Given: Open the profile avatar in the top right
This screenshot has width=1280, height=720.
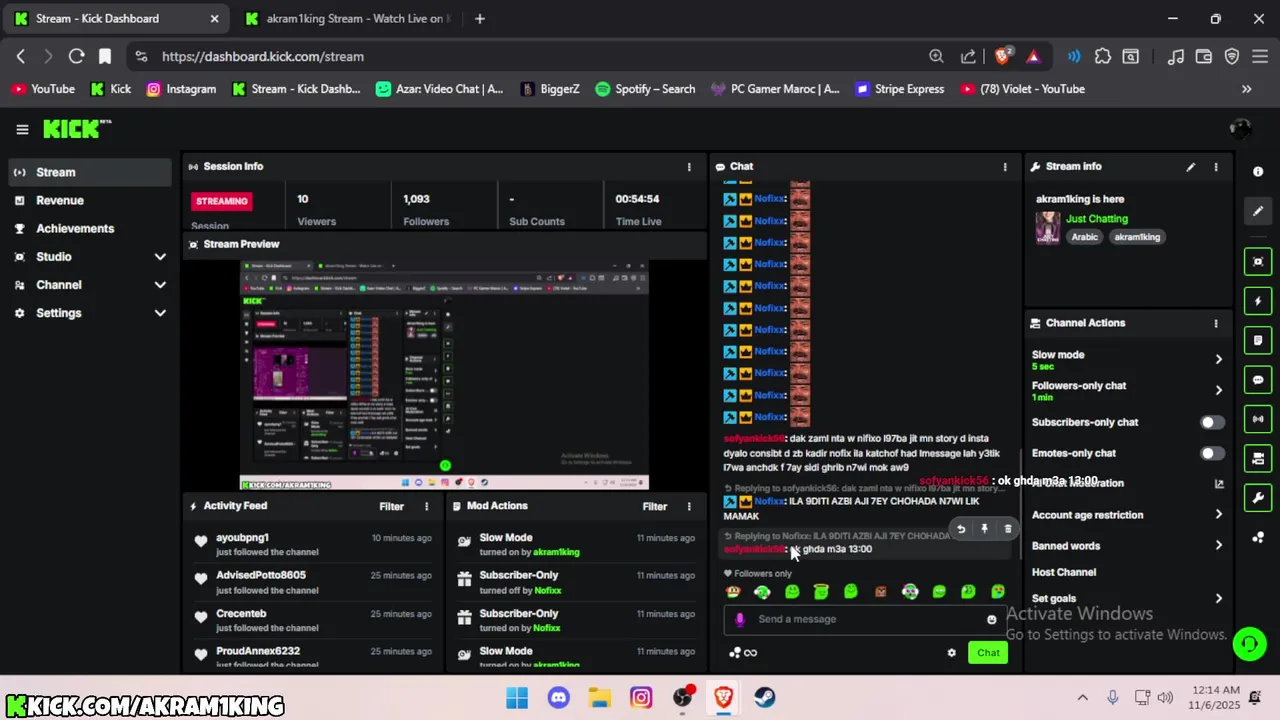Looking at the screenshot, I should click(x=1240, y=129).
